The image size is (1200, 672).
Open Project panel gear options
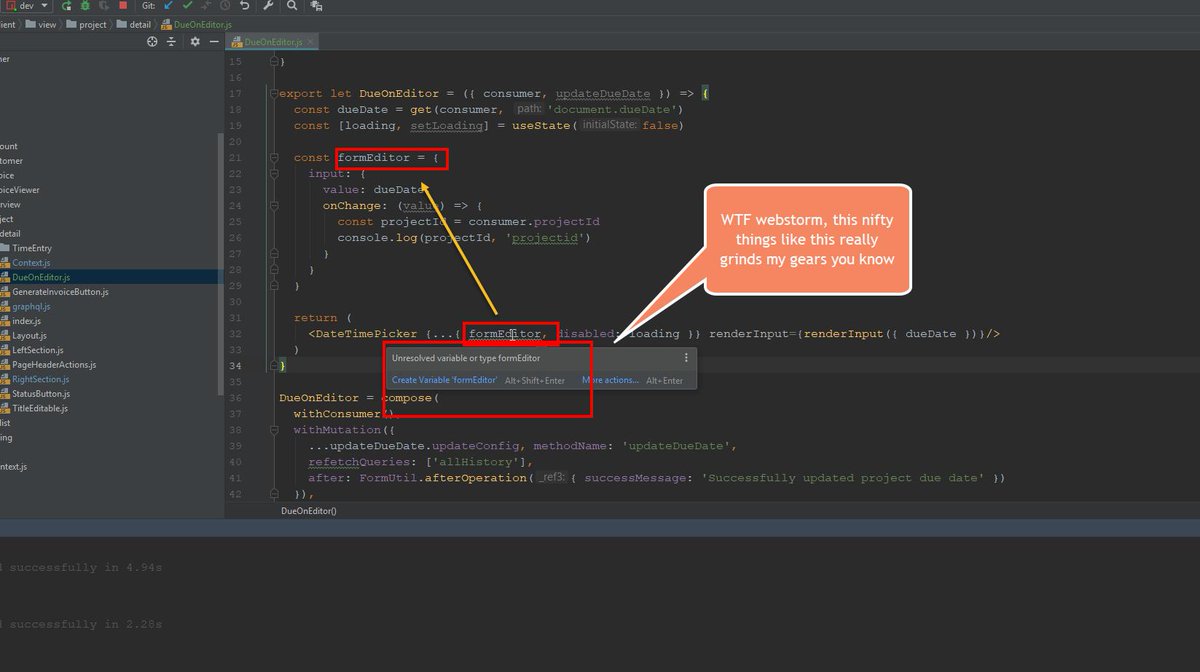click(x=195, y=42)
